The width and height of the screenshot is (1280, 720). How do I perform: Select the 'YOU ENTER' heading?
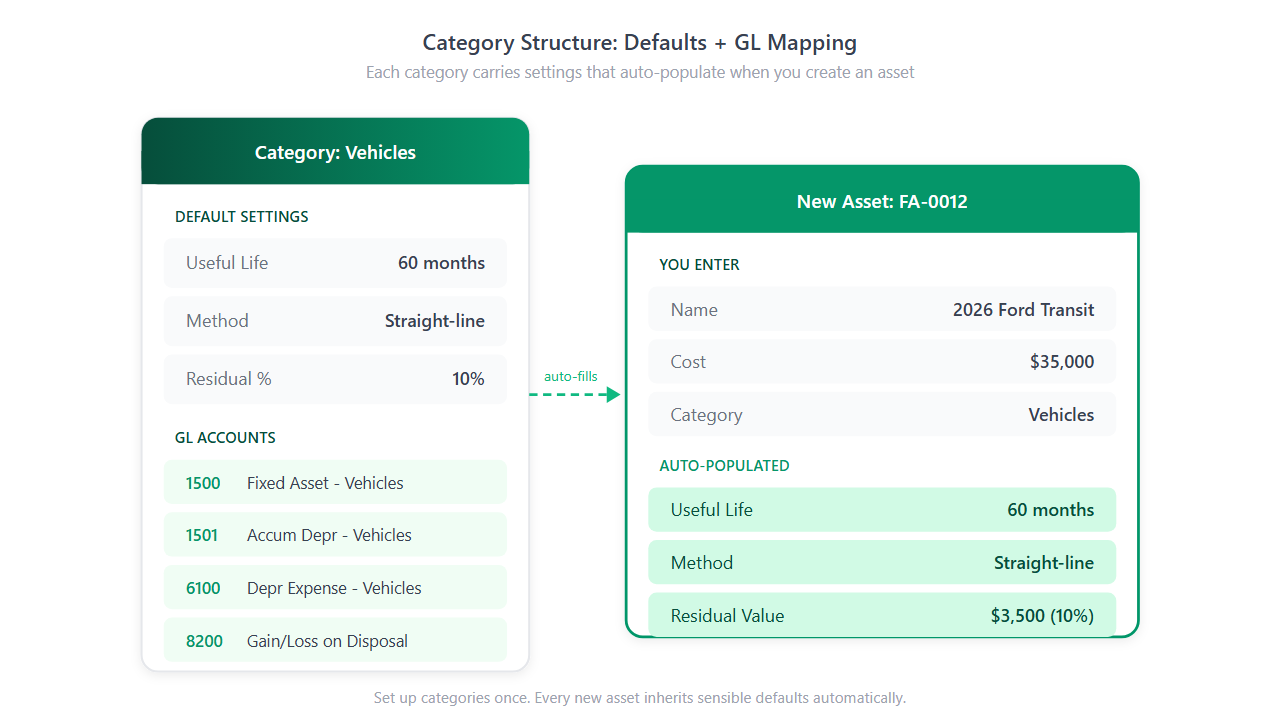[x=699, y=265]
